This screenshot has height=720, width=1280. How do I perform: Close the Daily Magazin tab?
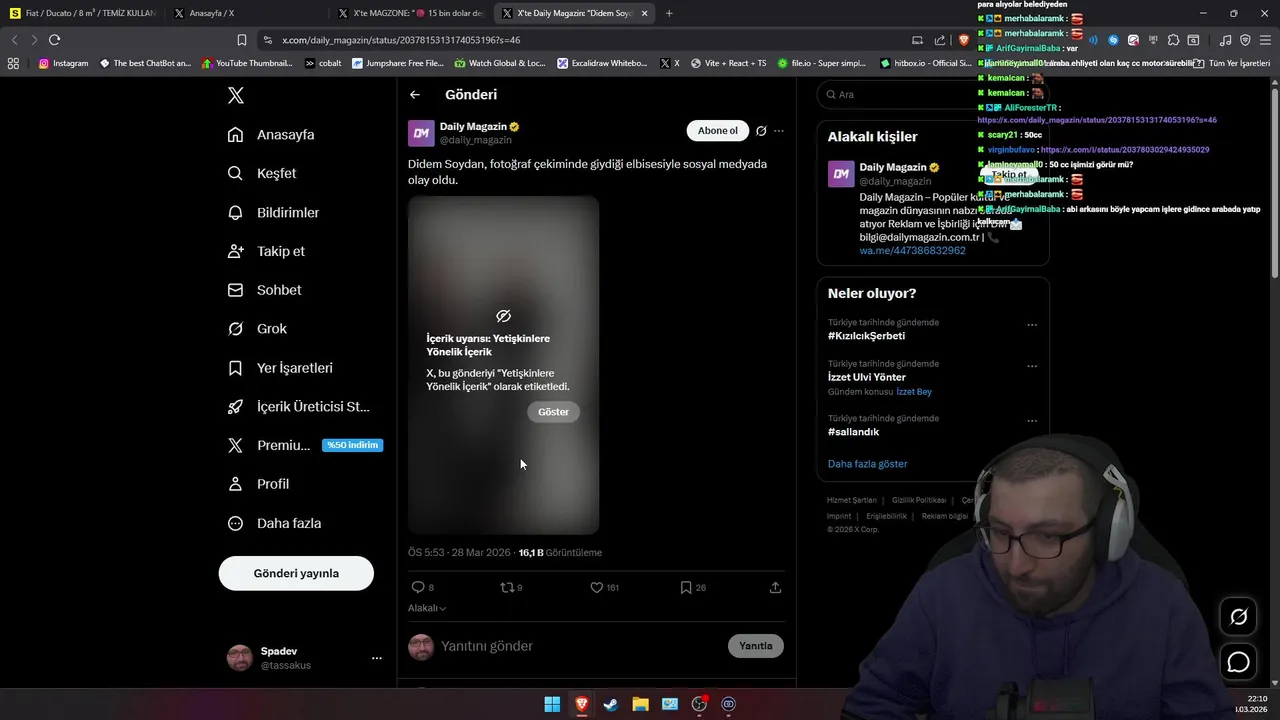[x=644, y=13]
